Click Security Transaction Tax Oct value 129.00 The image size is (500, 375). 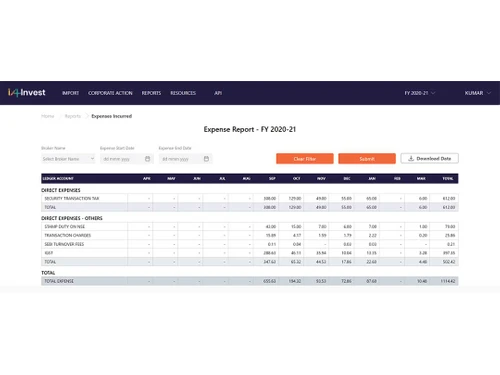click(x=295, y=198)
